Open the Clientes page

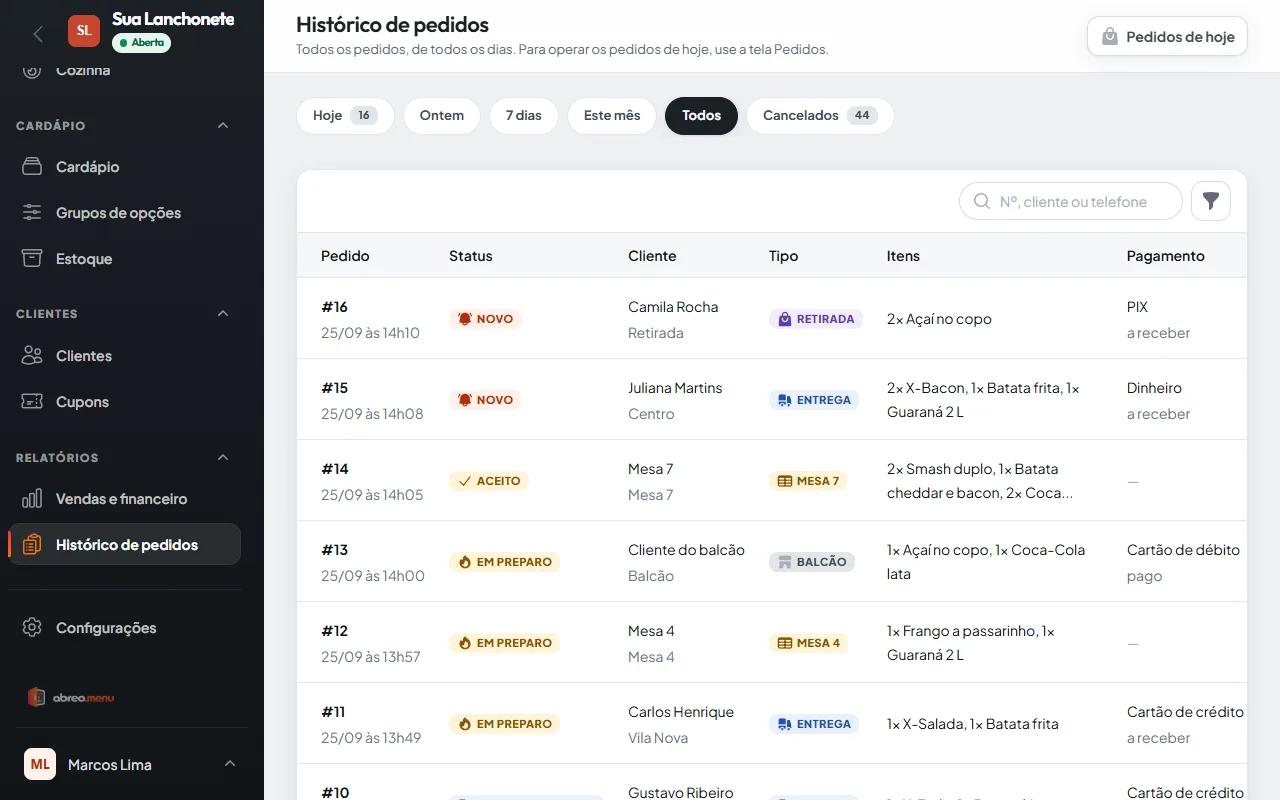124,356
